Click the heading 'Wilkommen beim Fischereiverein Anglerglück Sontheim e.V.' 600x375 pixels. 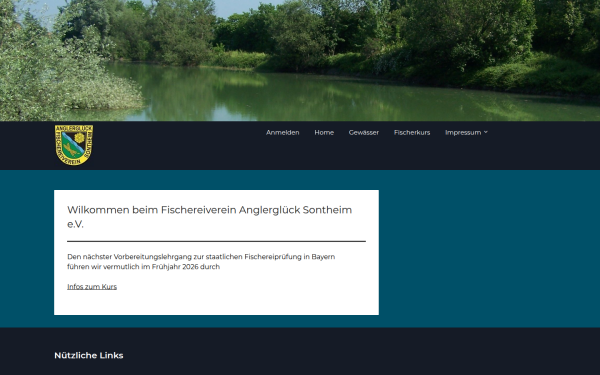pyautogui.click(x=209, y=217)
